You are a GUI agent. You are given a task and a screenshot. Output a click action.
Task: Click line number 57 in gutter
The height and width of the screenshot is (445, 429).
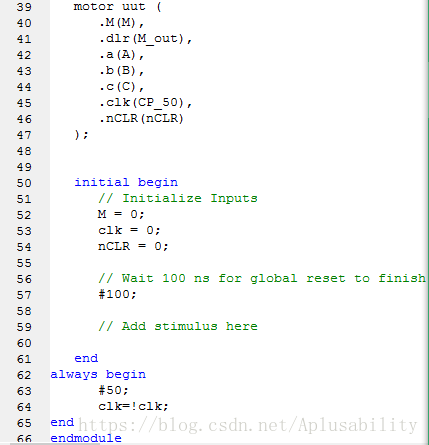[24, 295]
